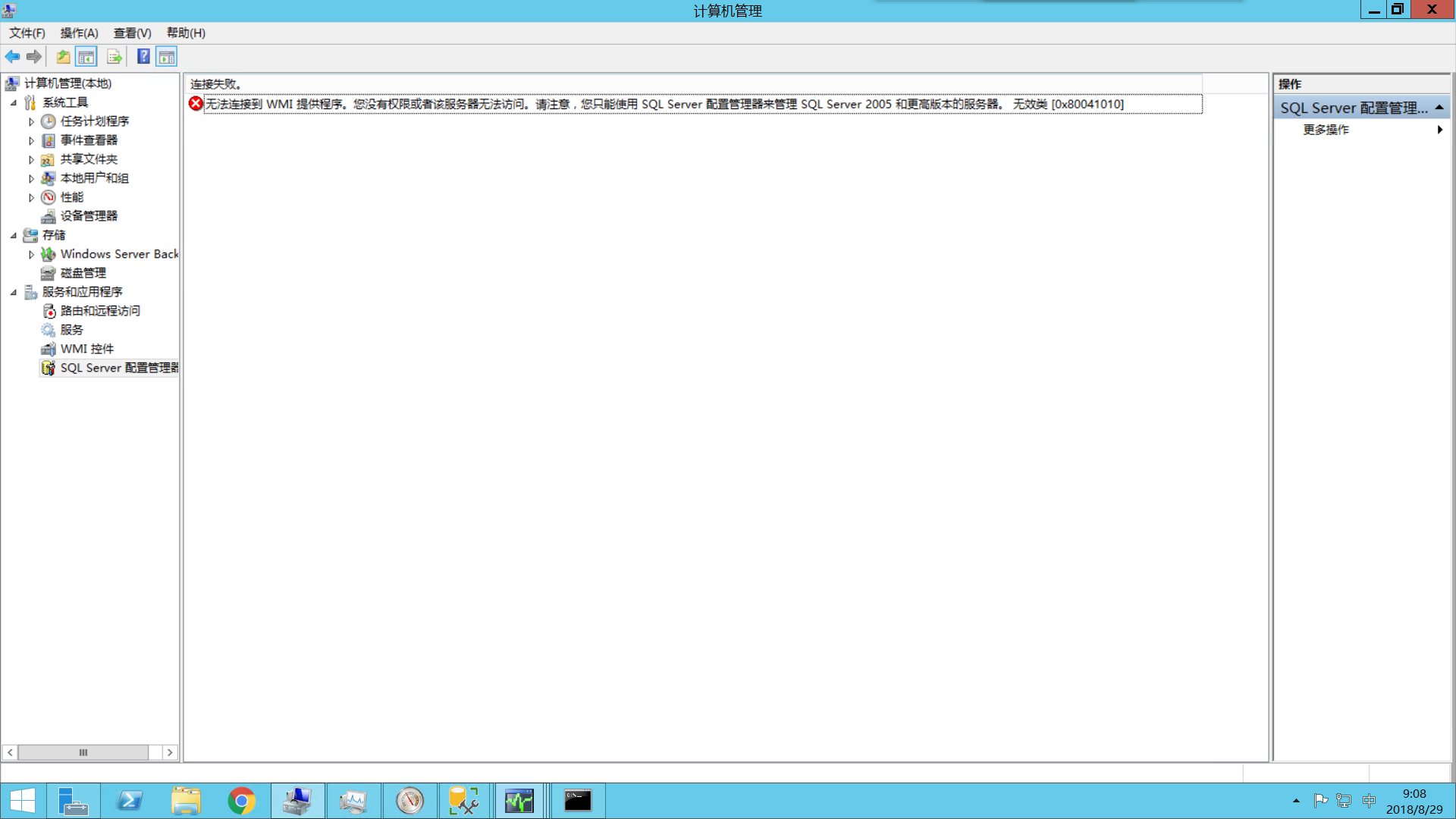This screenshot has width=1456, height=819.
Task: Click the Up one level folder icon
Action: pyautogui.click(x=63, y=57)
